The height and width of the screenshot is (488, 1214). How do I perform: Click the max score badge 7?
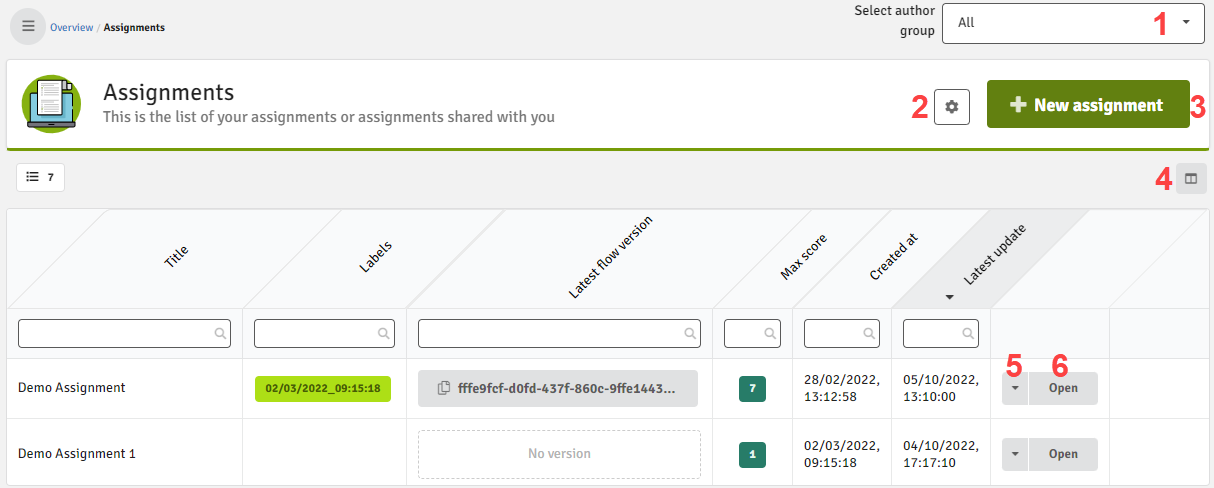coord(752,388)
